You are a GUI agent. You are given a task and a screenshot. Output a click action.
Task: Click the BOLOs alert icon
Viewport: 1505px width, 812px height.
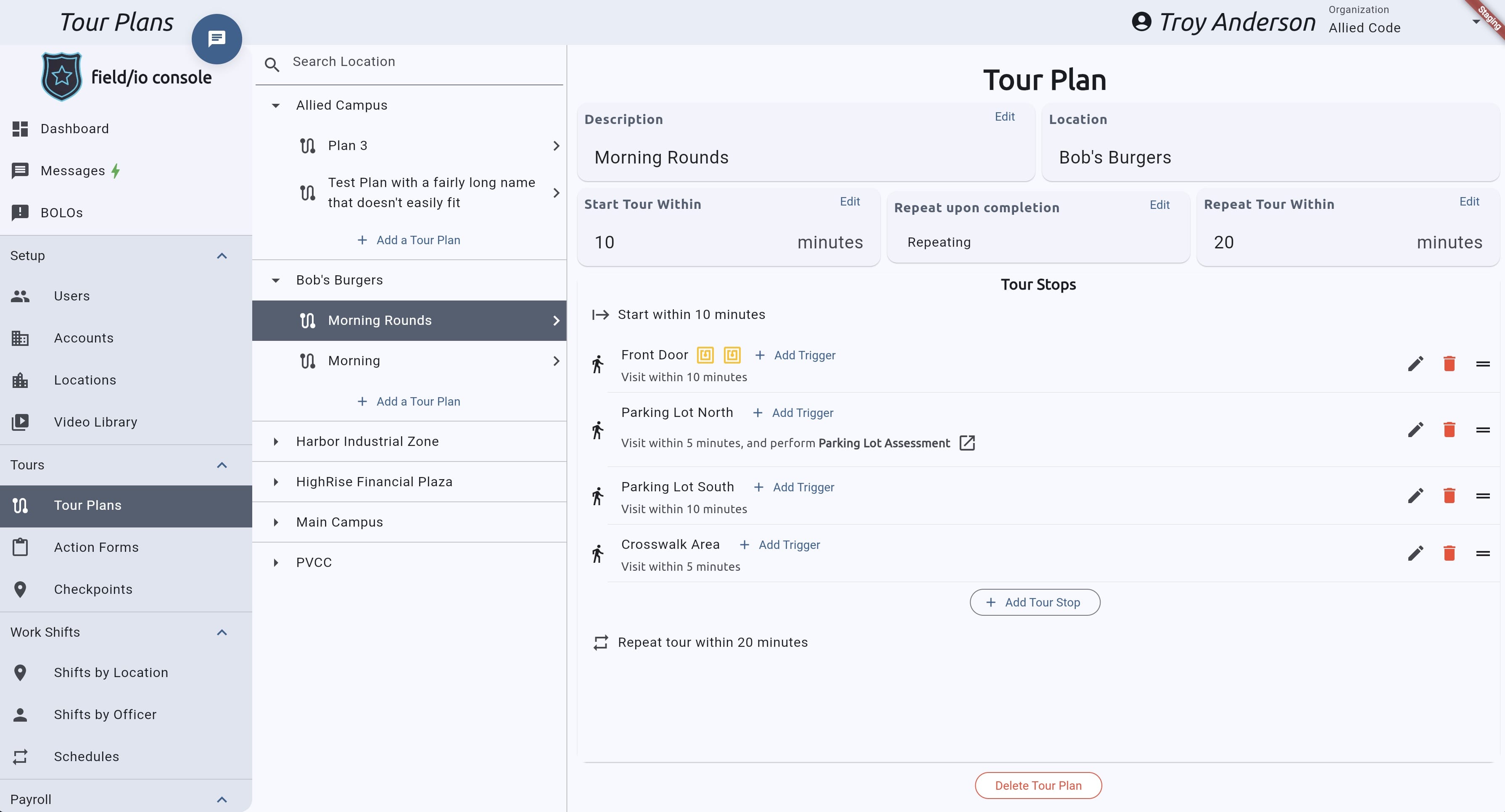(21, 213)
